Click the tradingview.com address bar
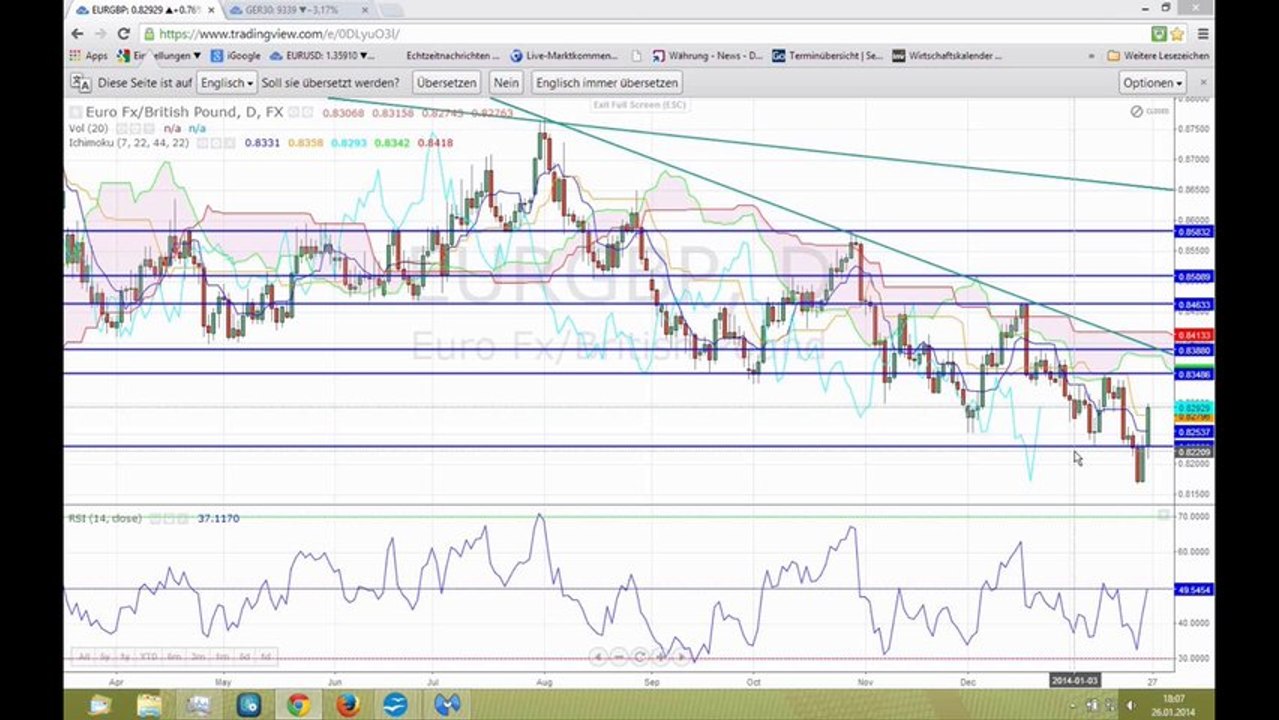The height and width of the screenshot is (720, 1279). 640,33
